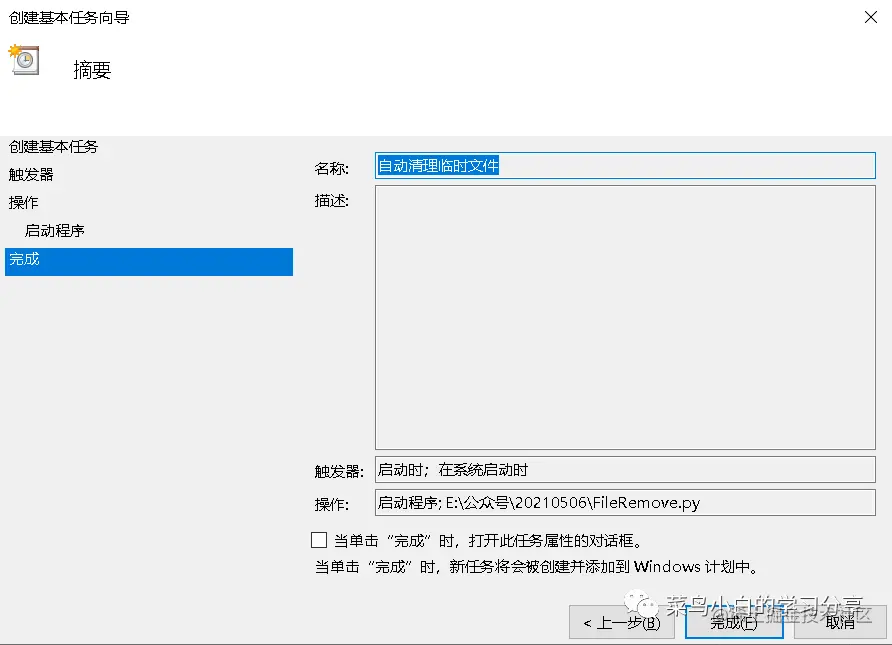Close the 创建基本任务向导 dialog
Screen dimensions: 892x645
tap(870, 17)
